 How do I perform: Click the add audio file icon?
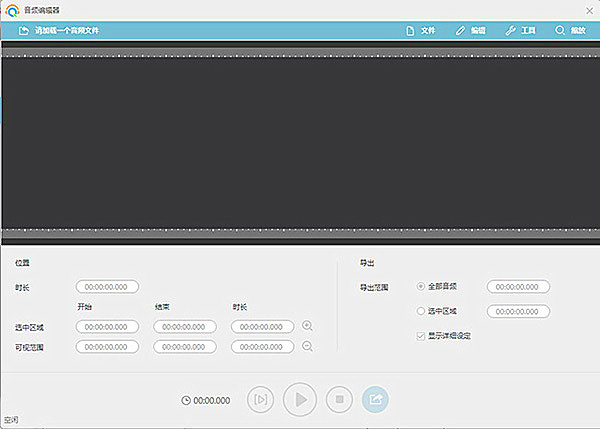(21, 31)
